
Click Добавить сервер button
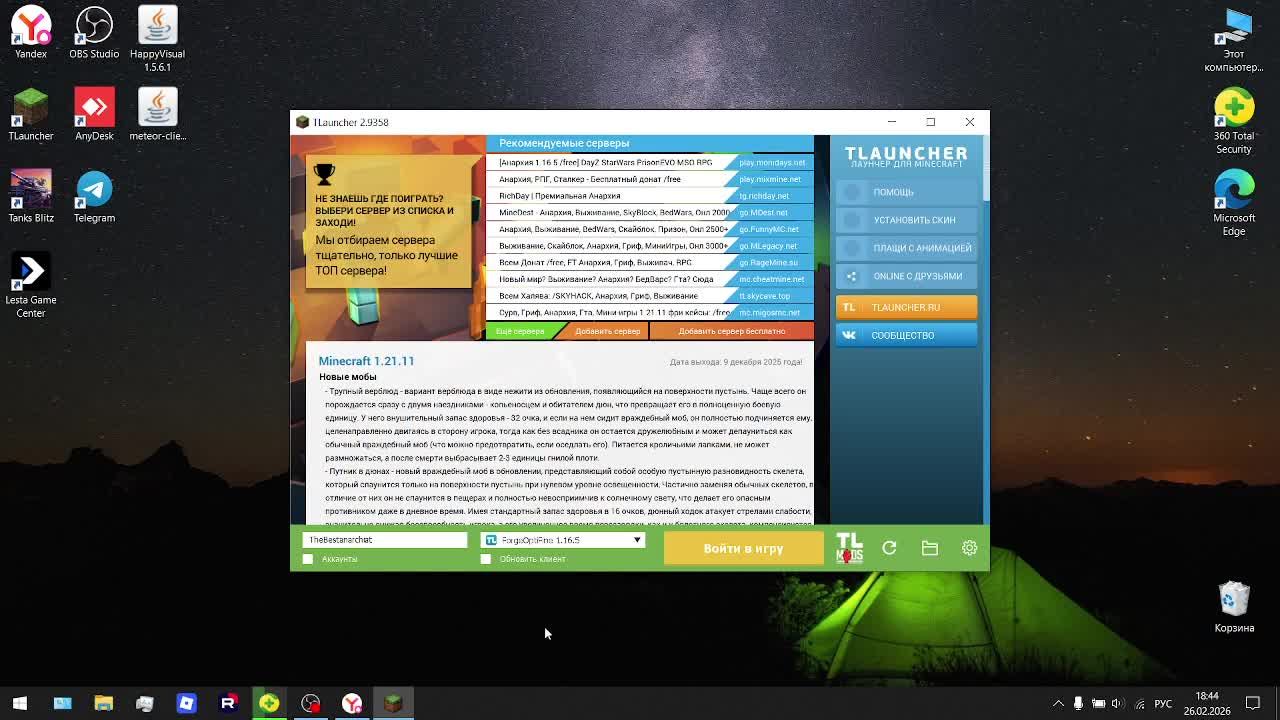coord(607,331)
